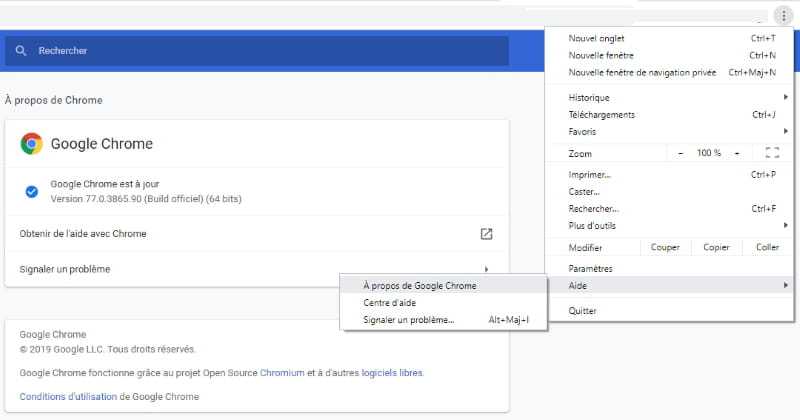Choose Rechercher... in the Chrome menu
Screen dimensions: 800x420
point(669,209)
